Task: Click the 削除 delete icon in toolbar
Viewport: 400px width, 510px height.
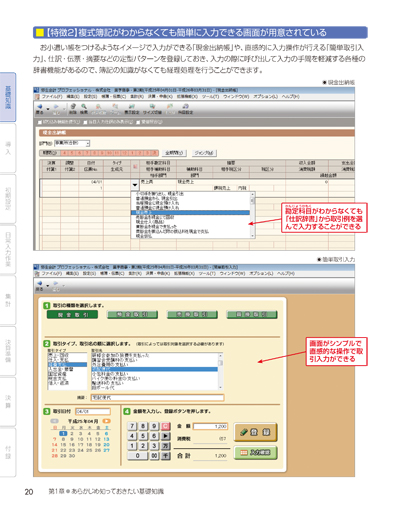Action: tap(73, 108)
